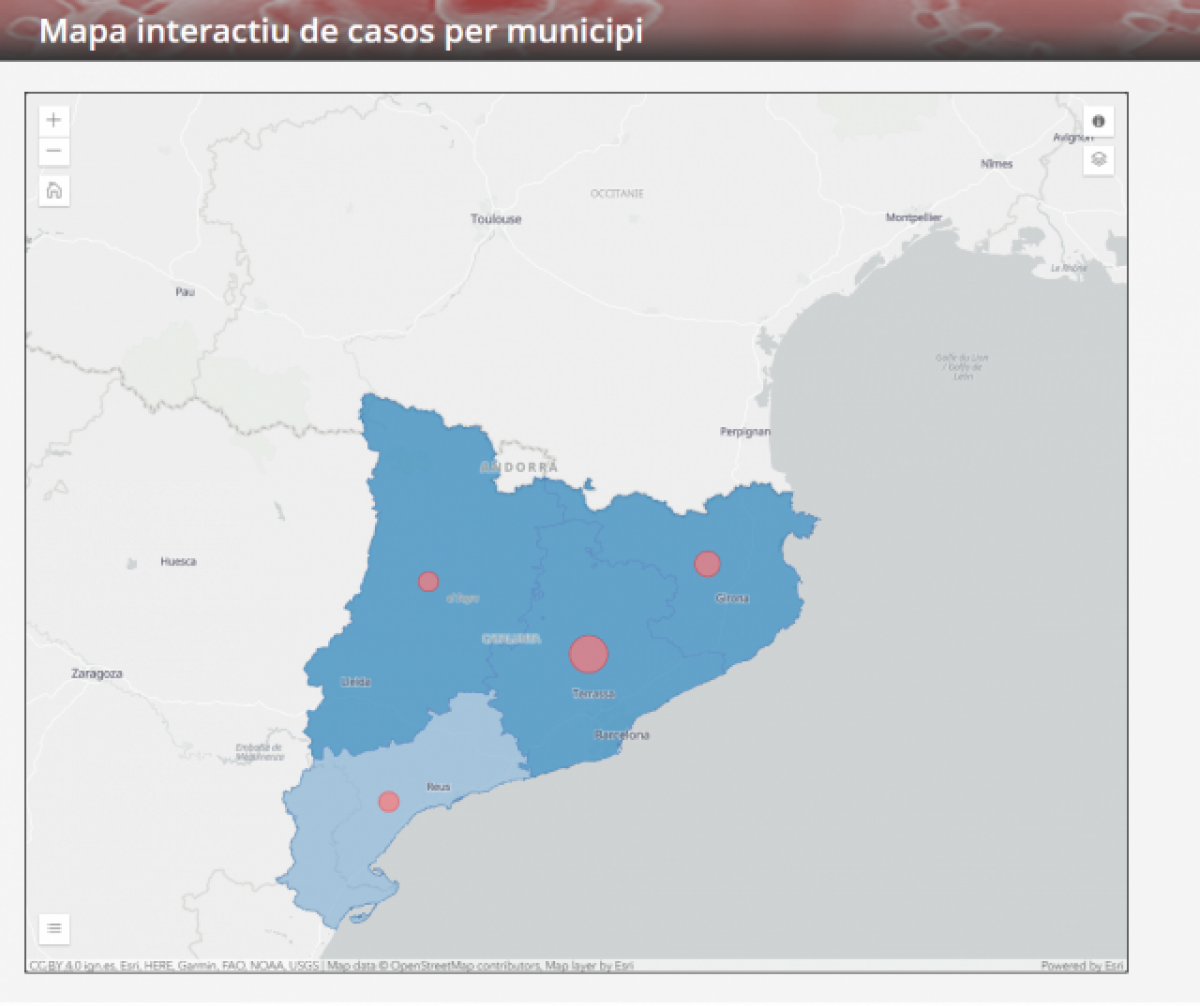
Task: Zoom out of the map
Action: 54,152
